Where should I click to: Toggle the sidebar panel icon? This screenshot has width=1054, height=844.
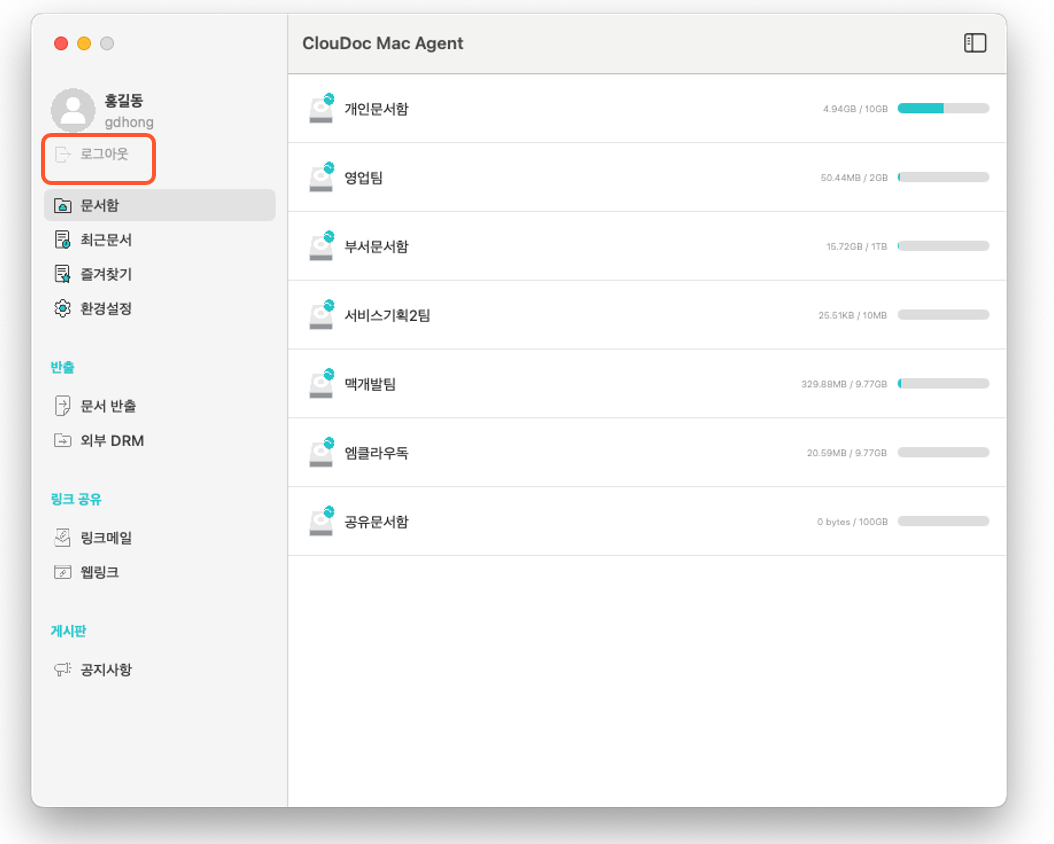click(x=975, y=43)
